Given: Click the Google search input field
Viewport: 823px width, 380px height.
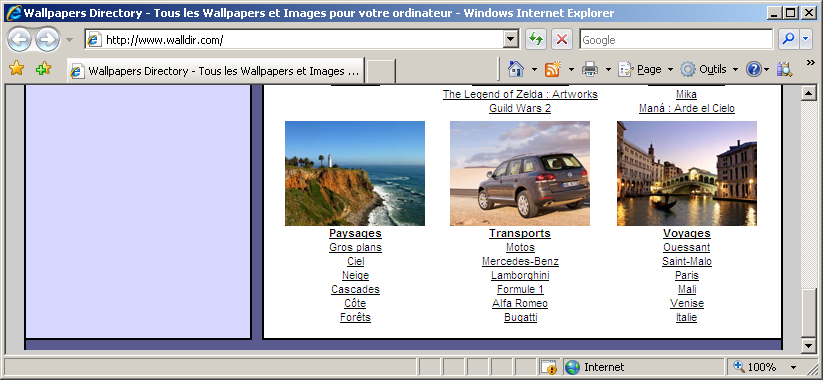Looking at the screenshot, I should point(676,39).
